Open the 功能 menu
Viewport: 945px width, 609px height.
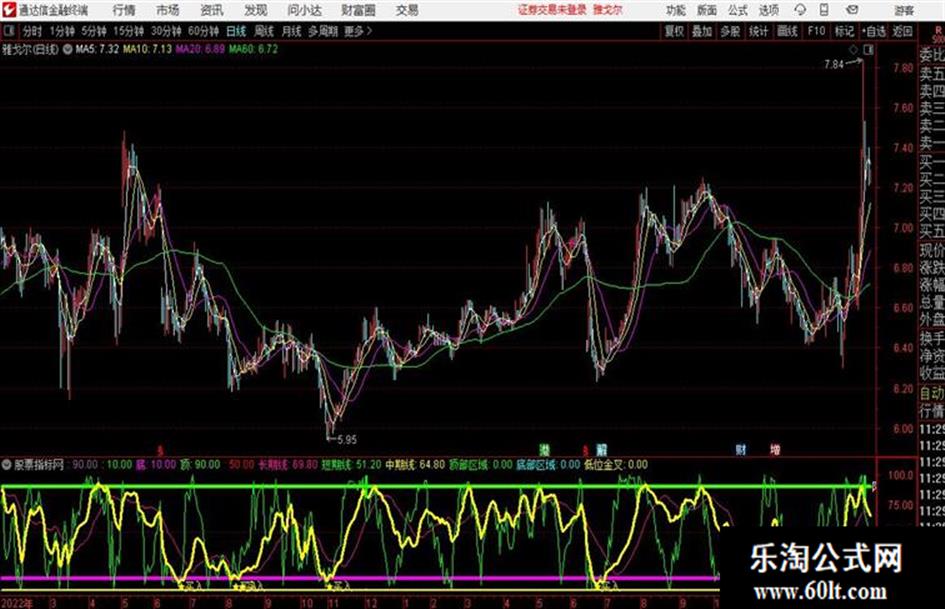676,10
